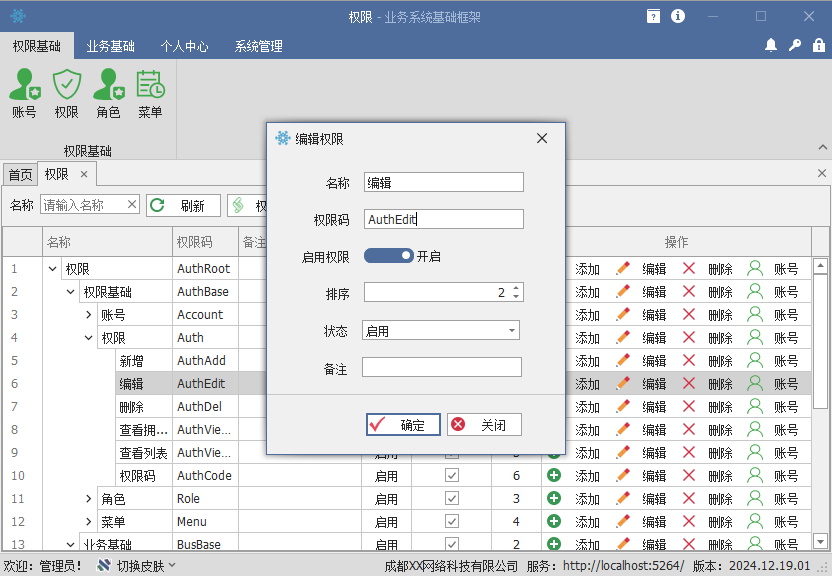Switch to the 首页 document tab

coord(20,175)
